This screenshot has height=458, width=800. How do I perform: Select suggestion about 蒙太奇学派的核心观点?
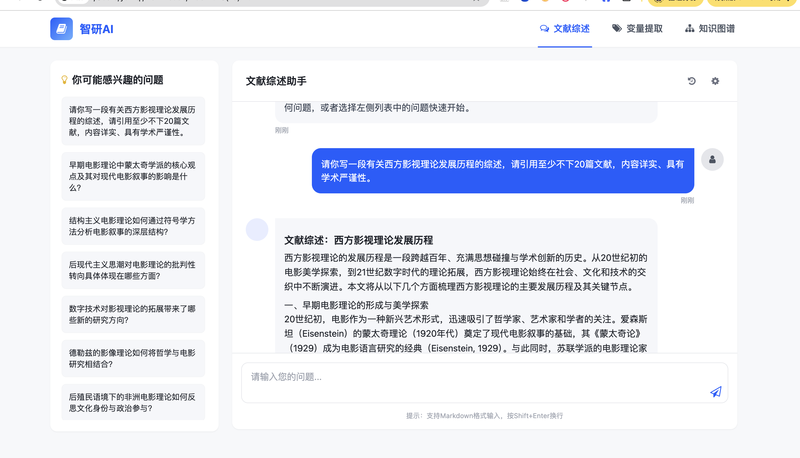[133, 176]
